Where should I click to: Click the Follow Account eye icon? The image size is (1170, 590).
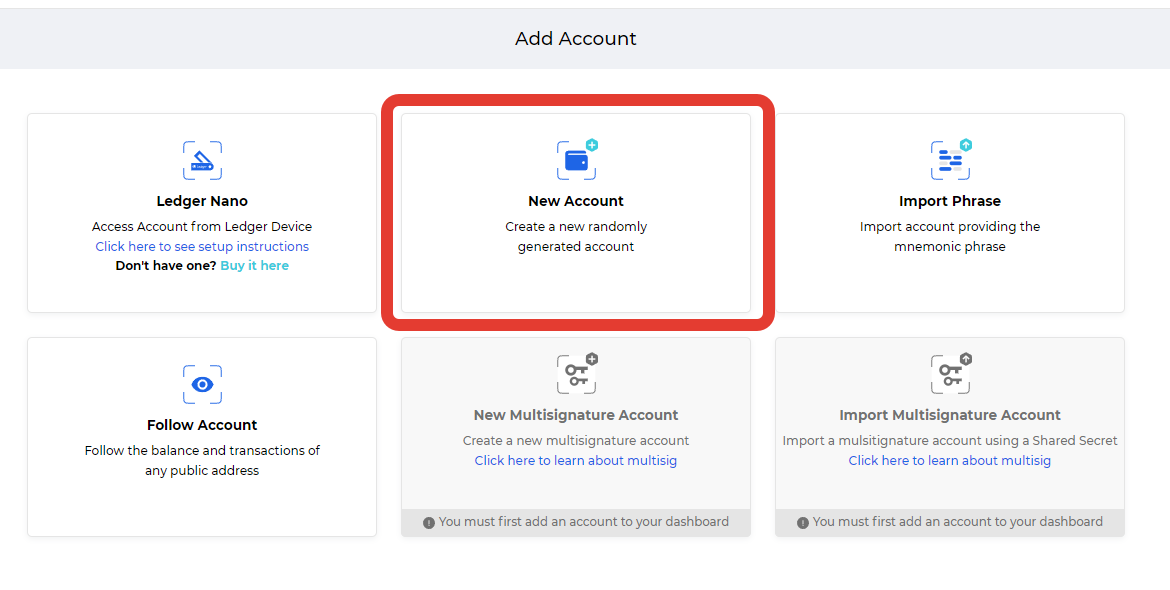point(202,384)
